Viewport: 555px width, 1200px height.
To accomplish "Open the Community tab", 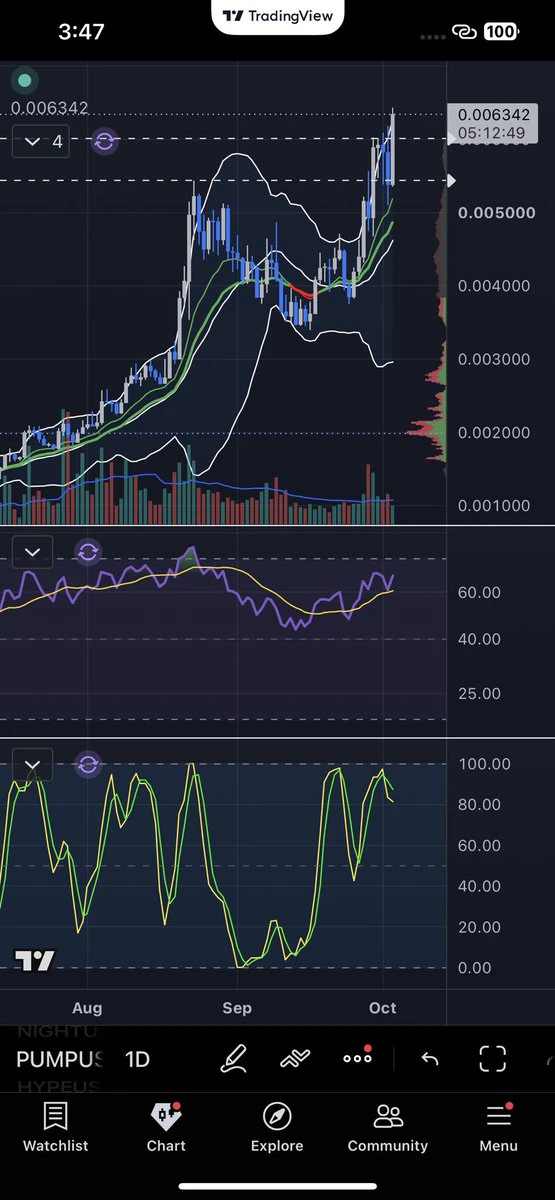I will point(388,1127).
